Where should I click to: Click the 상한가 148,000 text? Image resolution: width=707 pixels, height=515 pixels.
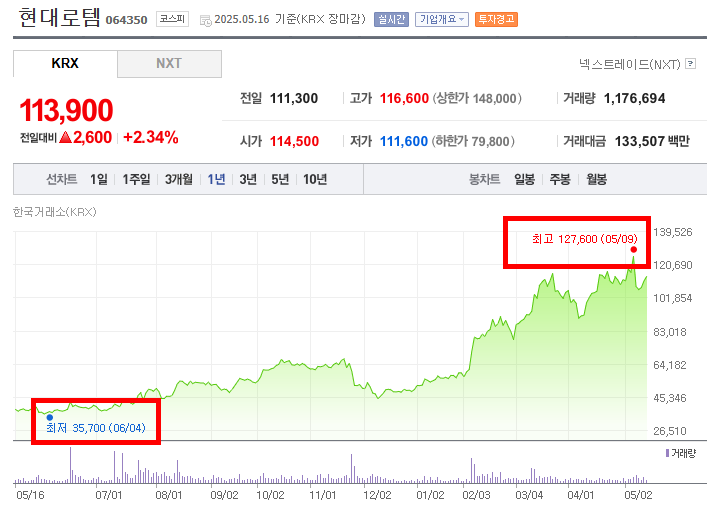click(477, 98)
